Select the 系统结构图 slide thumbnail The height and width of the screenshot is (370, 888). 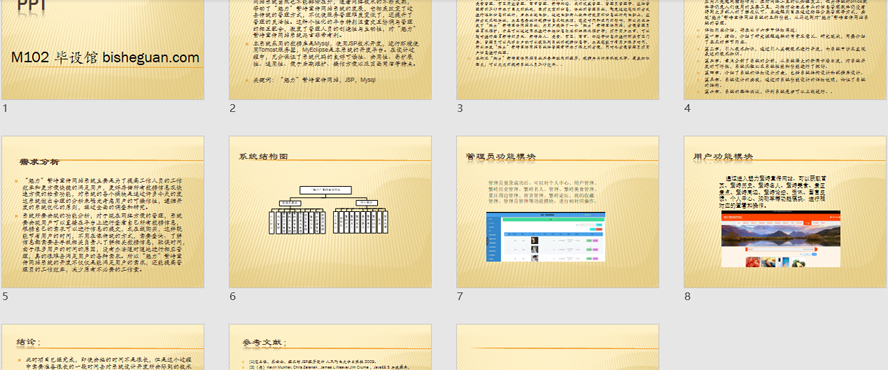(330, 212)
